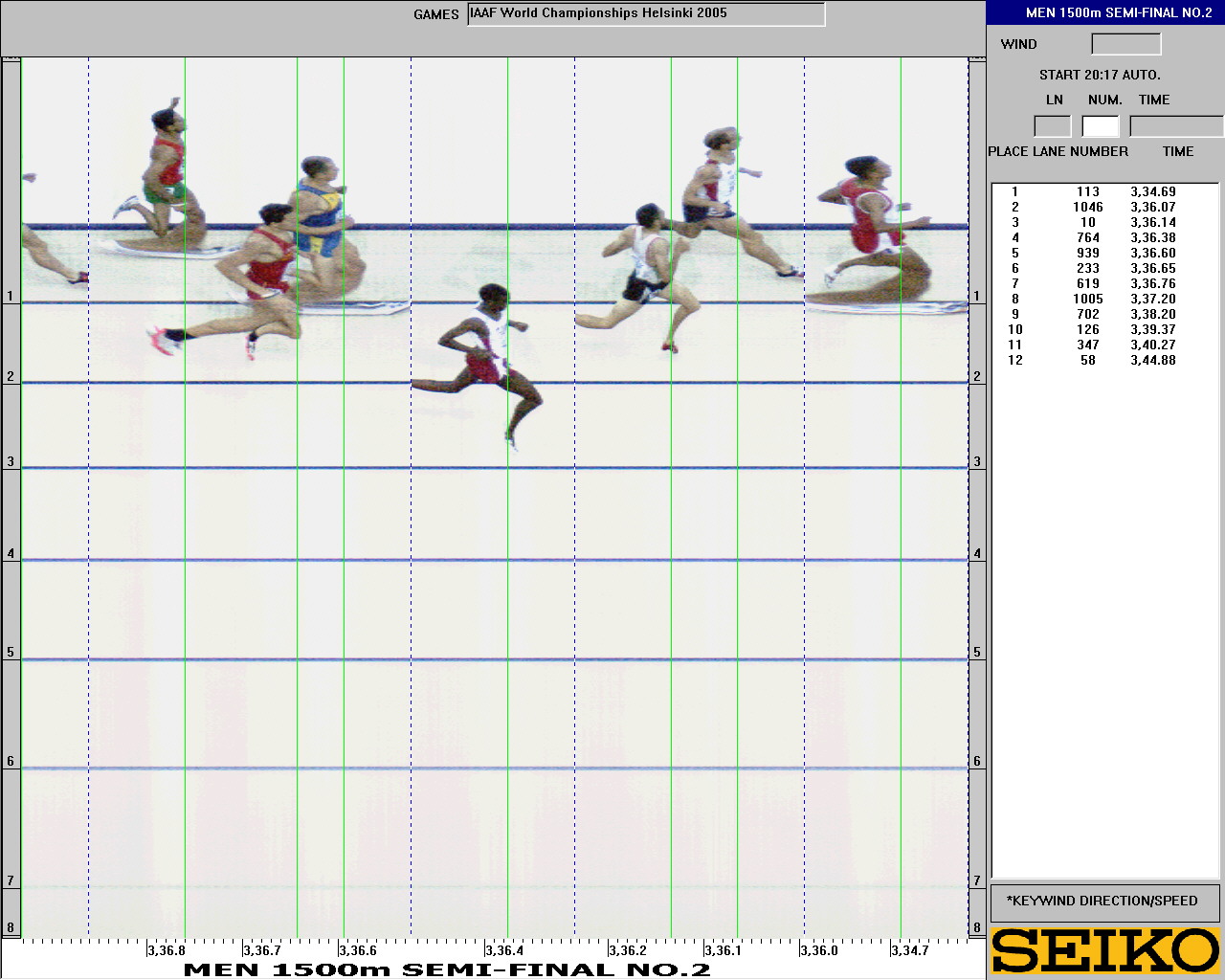Click the 3,36.4 time scale marker
The height and width of the screenshot is (980, 1225).
coord(504,950)
